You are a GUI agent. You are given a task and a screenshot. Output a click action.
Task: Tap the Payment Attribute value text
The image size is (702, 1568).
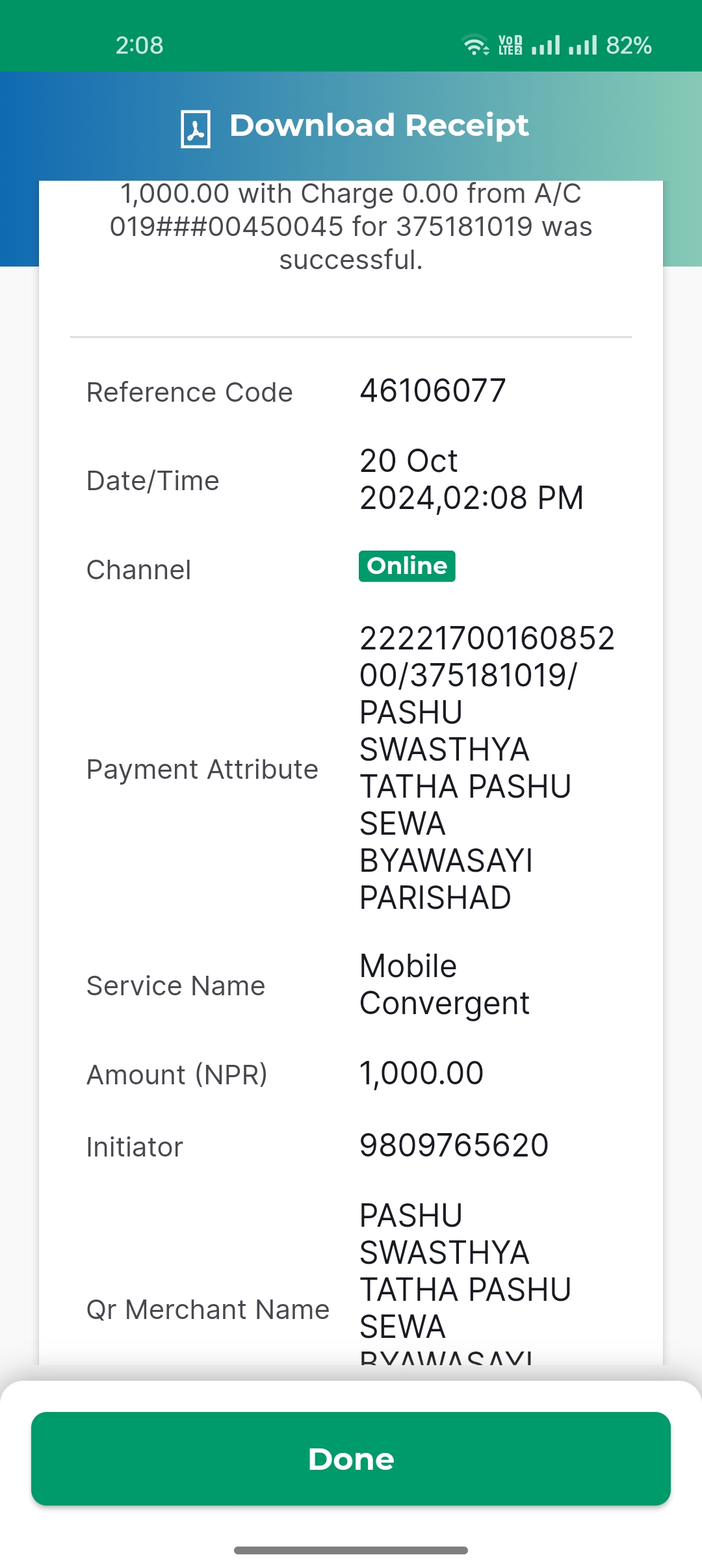487,768
